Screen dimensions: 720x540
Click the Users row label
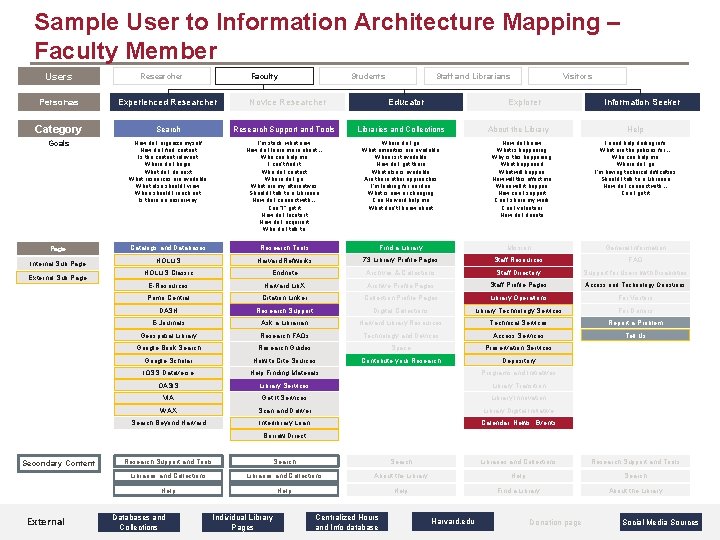coord(59,76)
